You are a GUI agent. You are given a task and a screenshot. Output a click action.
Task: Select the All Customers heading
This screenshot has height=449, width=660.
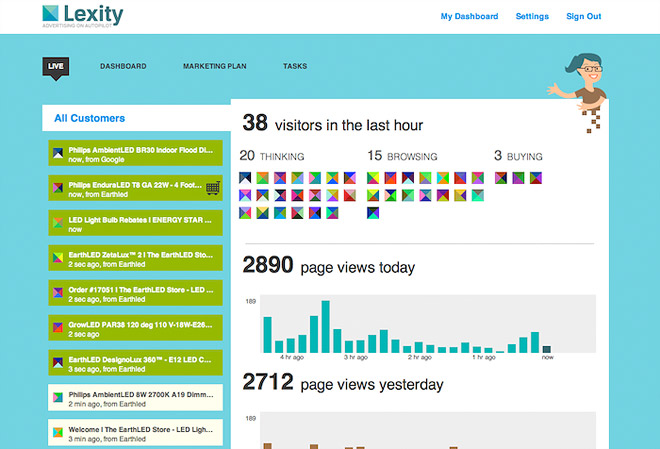click(90, 118)
